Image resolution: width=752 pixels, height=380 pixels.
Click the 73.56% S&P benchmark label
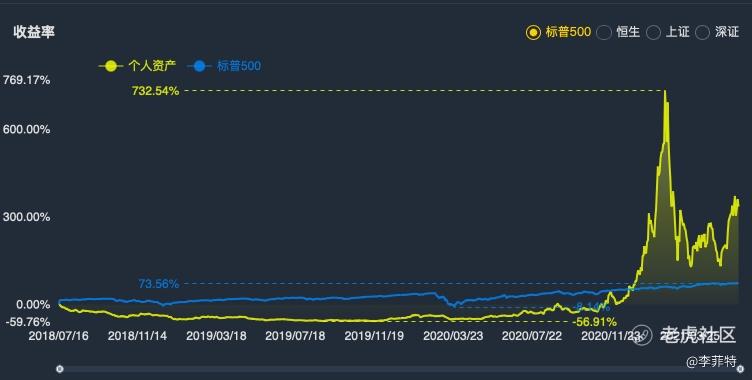[x=159, y=284]
